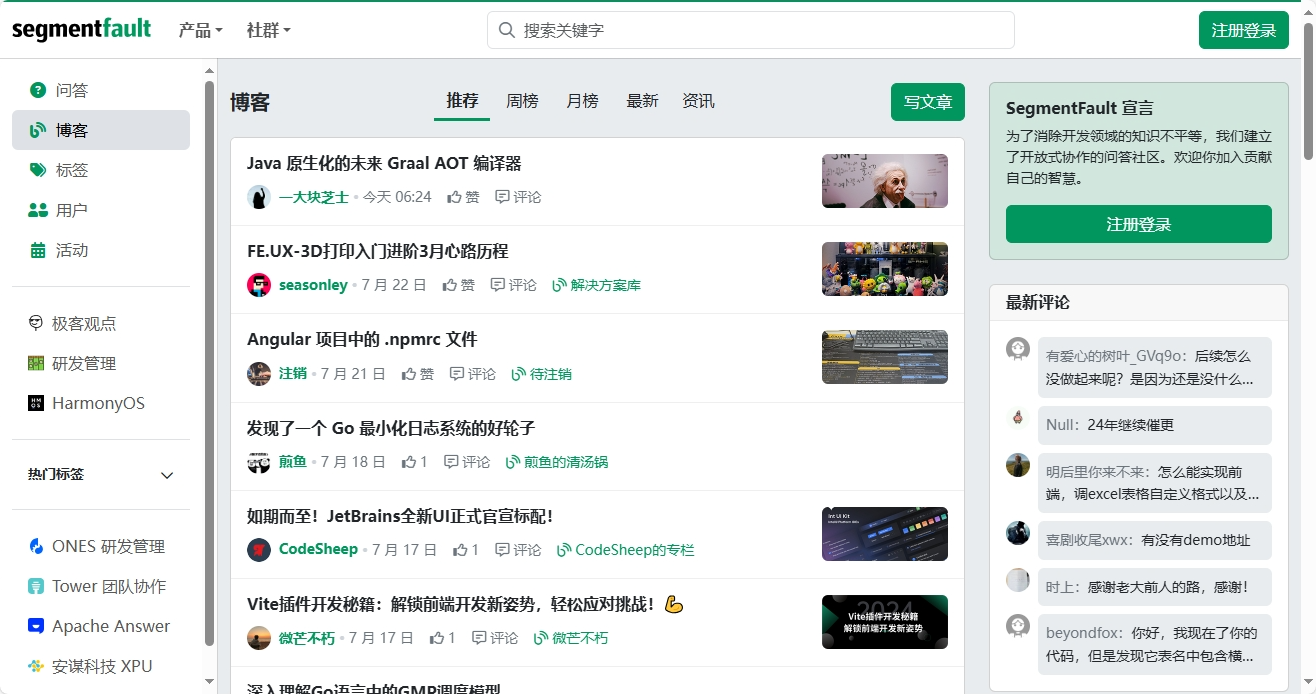1316x694 pixels.
Task: Click the comment icon on the Java Graal article
Action: [502, 197]
